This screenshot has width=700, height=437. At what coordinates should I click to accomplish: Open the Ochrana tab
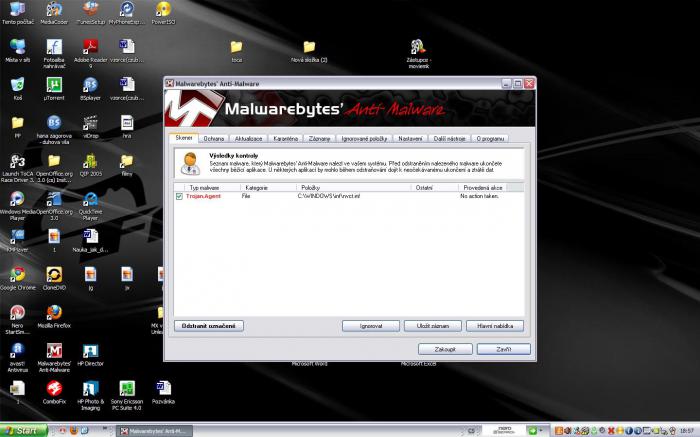tap(214, 138)
